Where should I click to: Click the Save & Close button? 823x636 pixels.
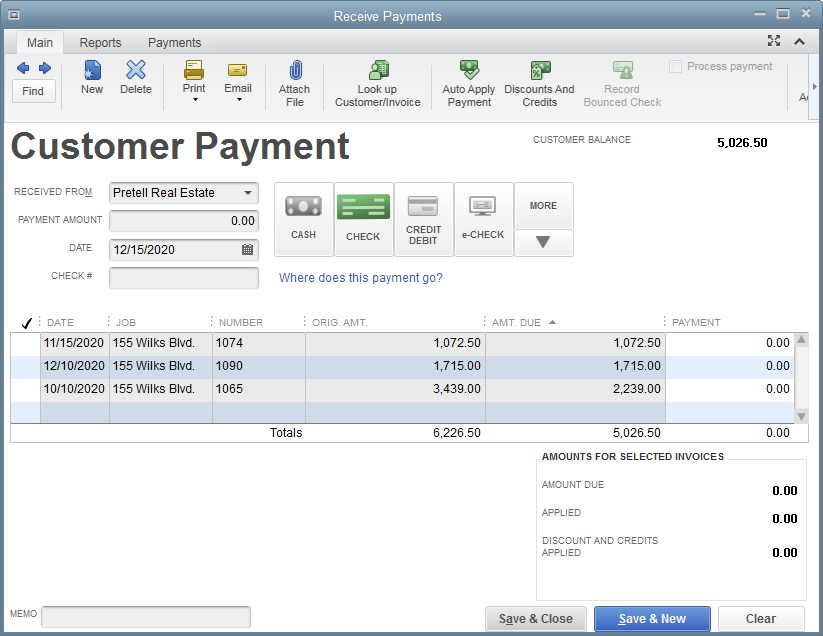pos(535,619)
